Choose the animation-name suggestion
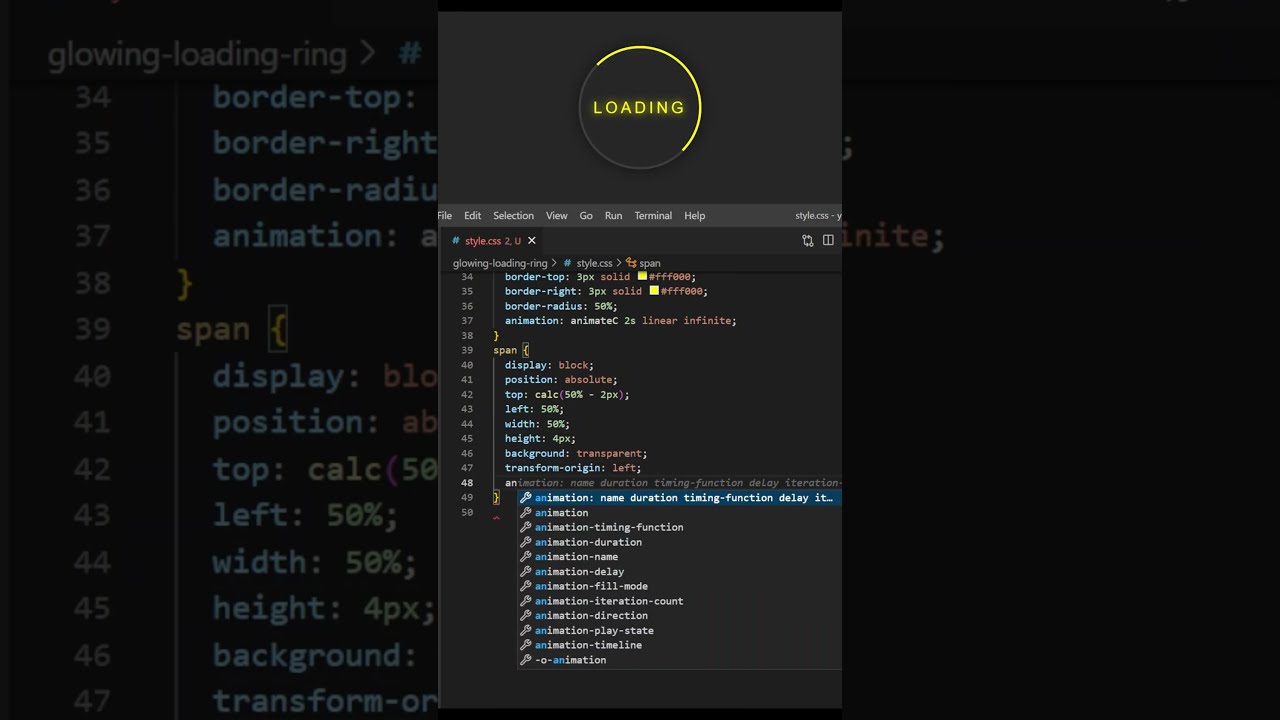This screenshot has width=1280, height=720. [679, 556]
